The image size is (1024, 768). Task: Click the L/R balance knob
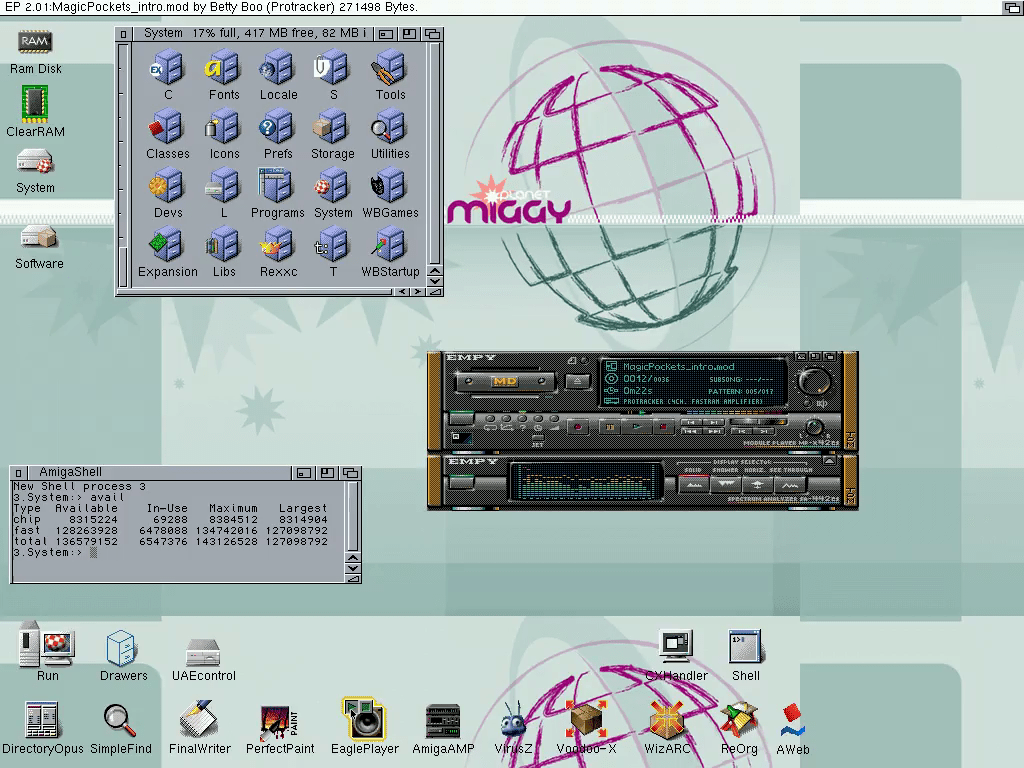point(814,427)
